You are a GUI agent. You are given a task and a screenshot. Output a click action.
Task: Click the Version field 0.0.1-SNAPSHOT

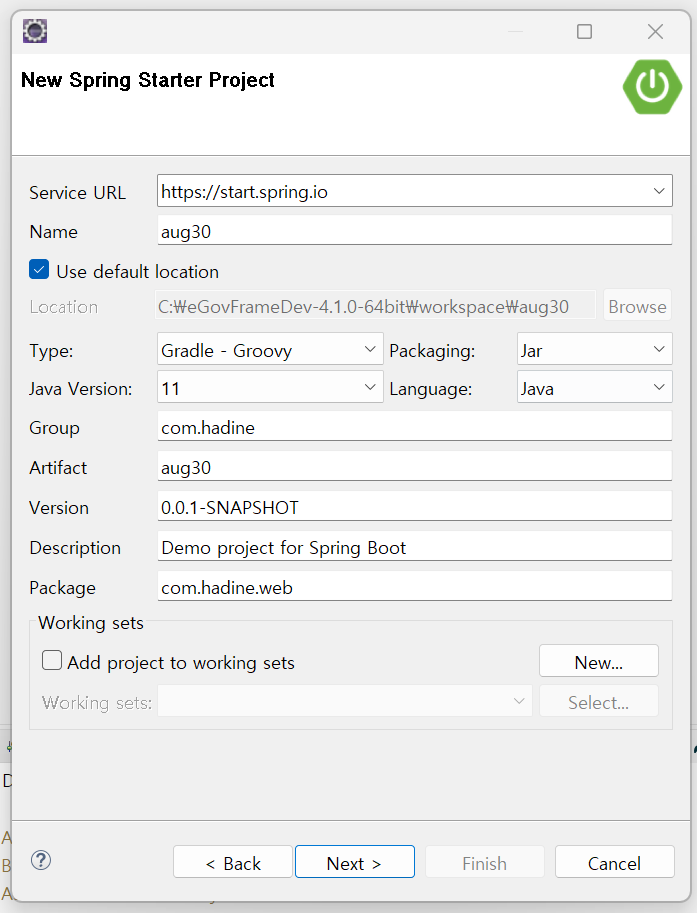415,507
